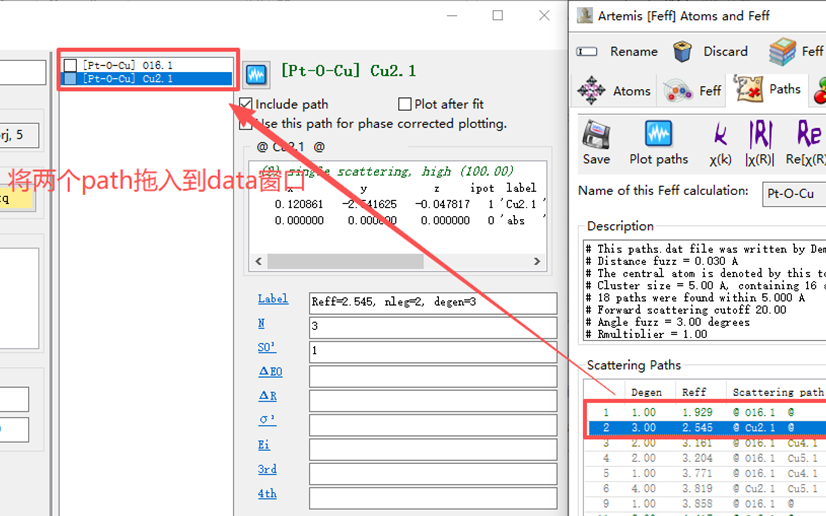Click the σ² parameter link
Viewport: 826px width, 516px height.
(267, 420)
